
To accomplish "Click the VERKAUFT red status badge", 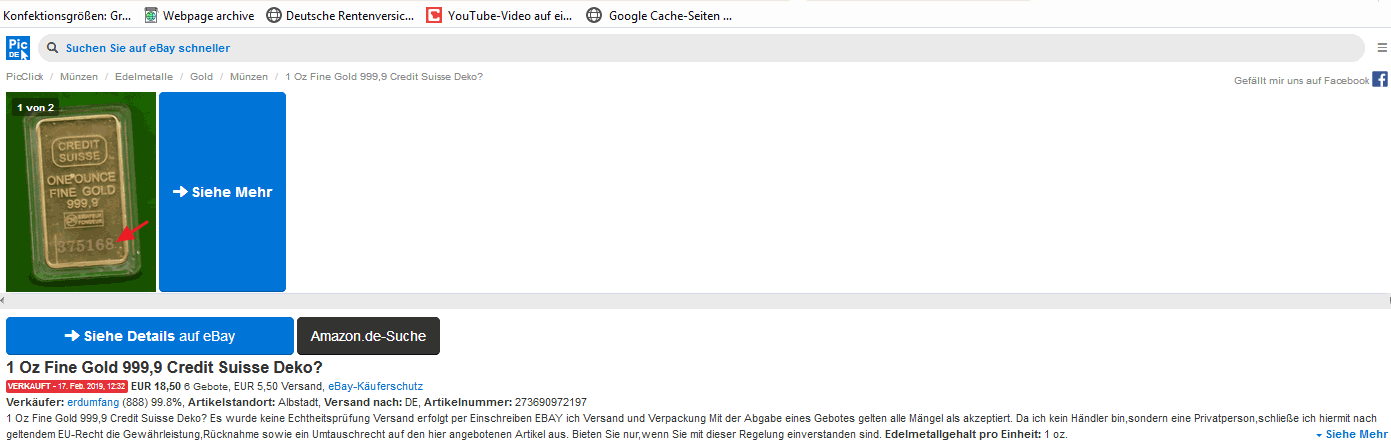I will pyautogui.click(x=67, y=386).
